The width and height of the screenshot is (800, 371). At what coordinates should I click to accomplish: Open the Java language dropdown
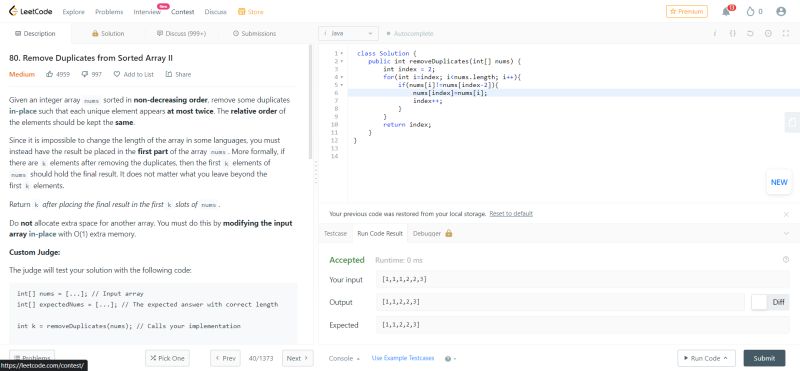348,34
